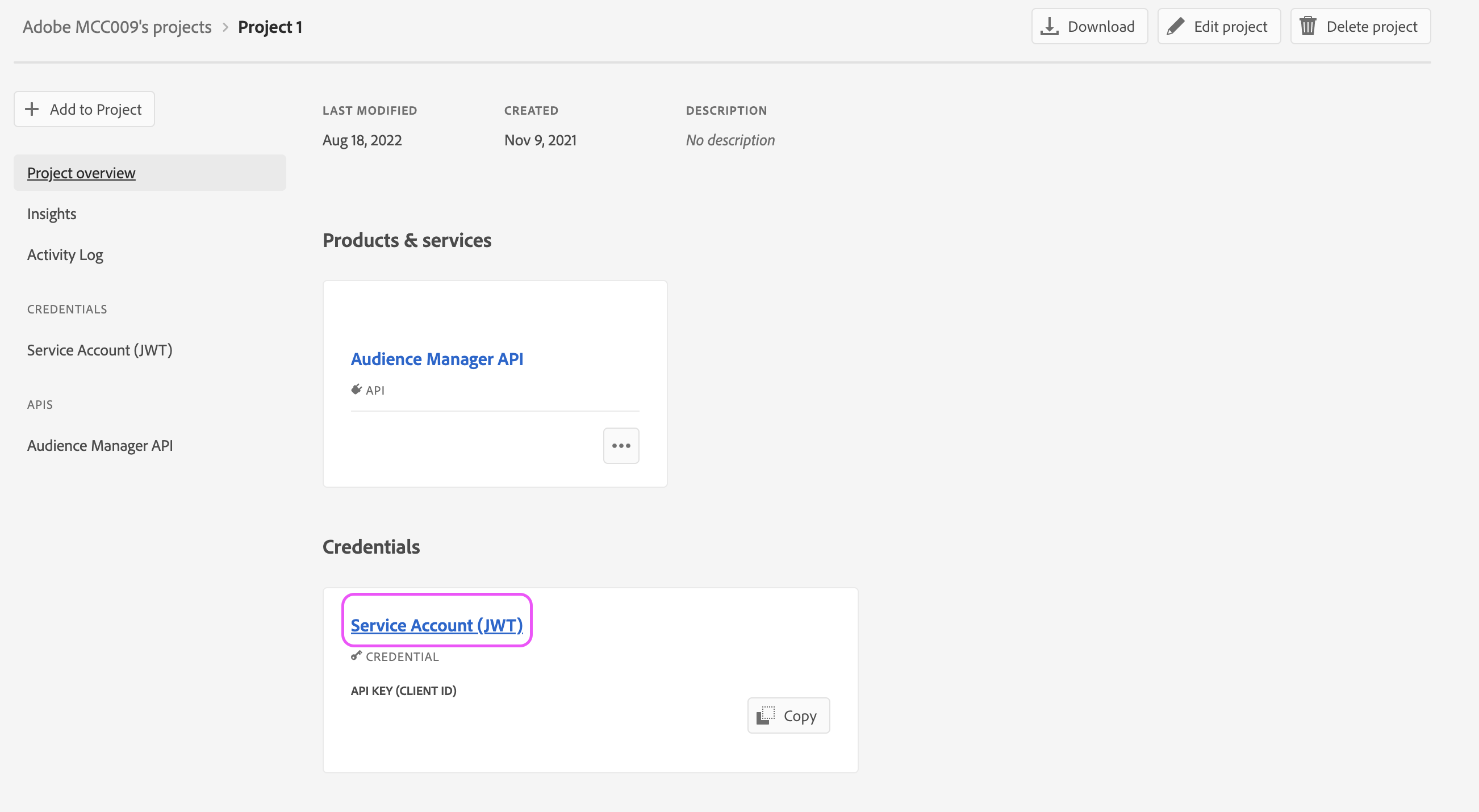Screen dimensions: 1479x812
Task: Click the trash can icon on Delete project
Action: 1308,26
